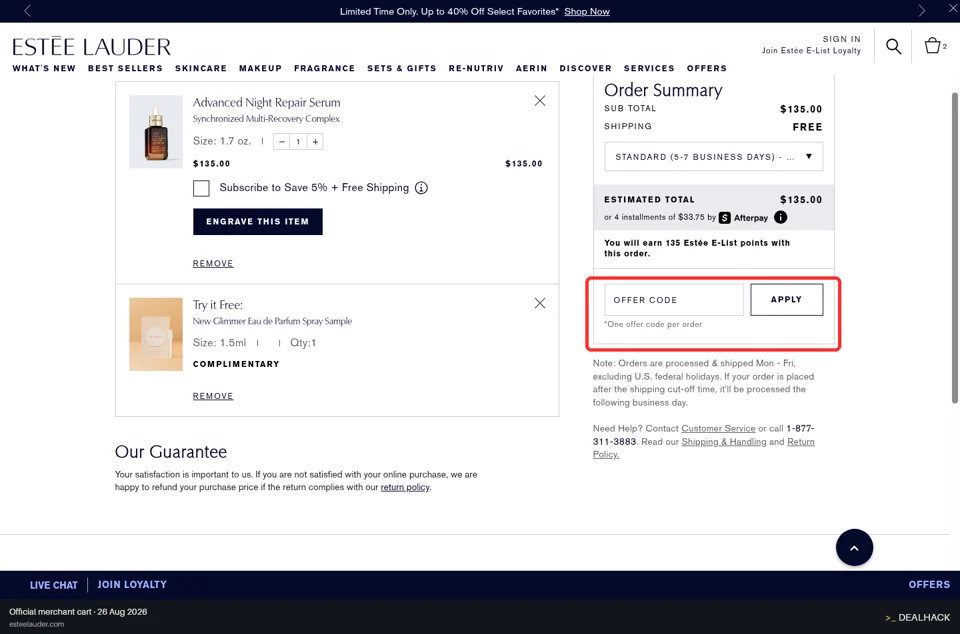This screenshot has width=960, height=634.
Task: Open the Advanced Night Repair Serum thumbnail
Action: pyautogui.click(x=156, y=132)
